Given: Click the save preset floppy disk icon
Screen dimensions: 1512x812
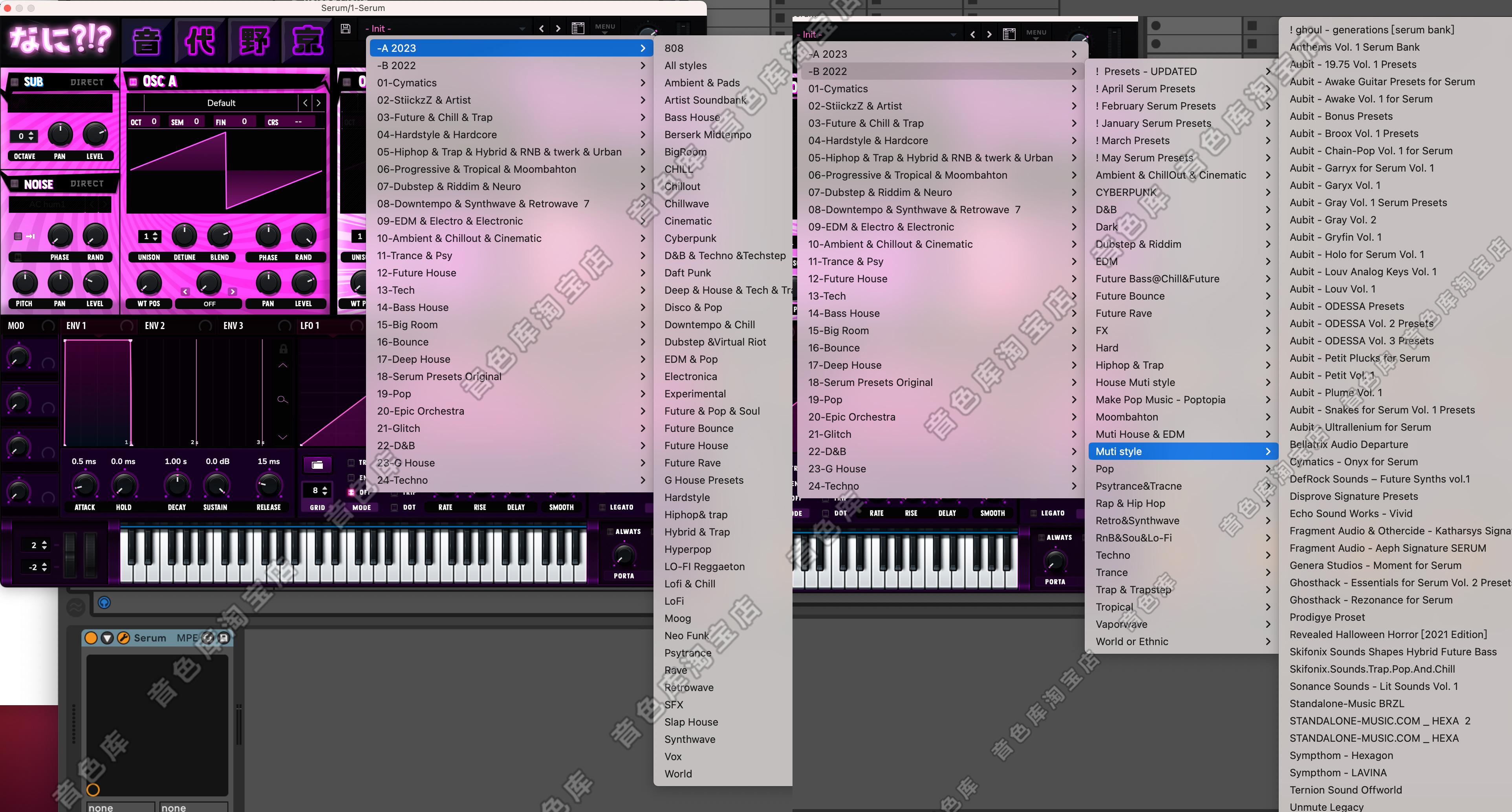Looking at the screenshot, I should tap(346, 28).
